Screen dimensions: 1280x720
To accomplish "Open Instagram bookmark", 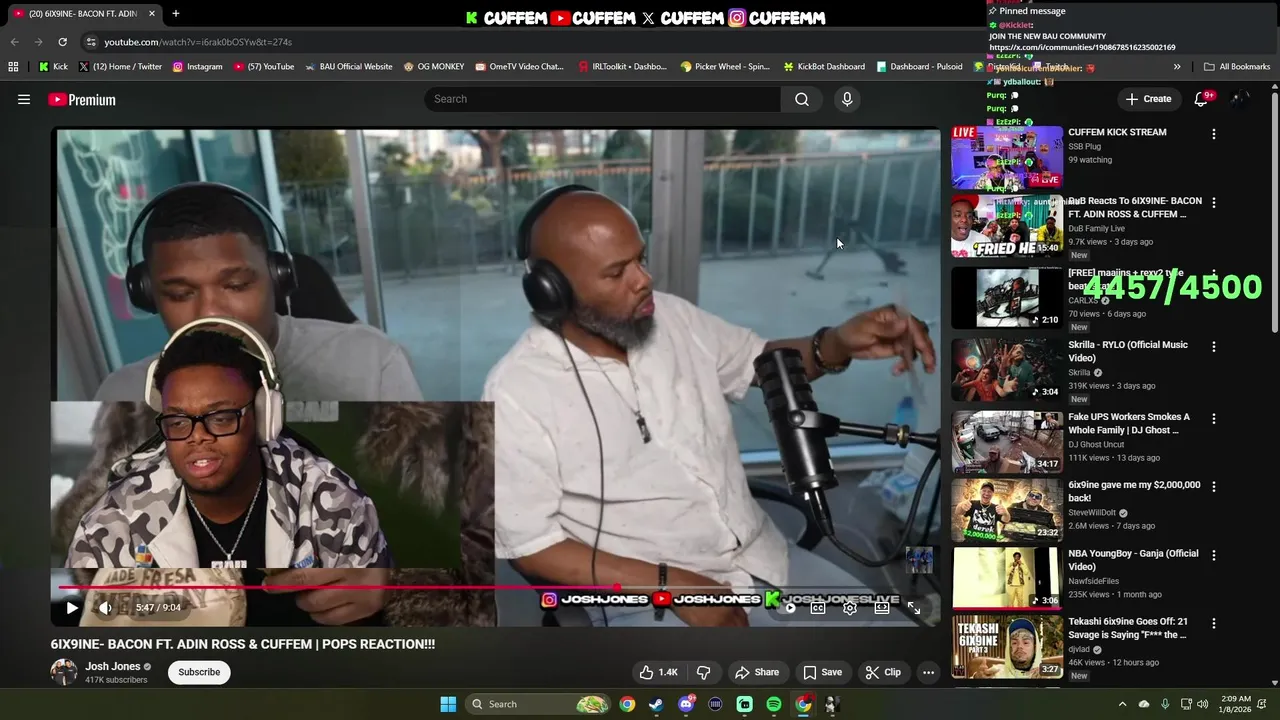I will 197,67.
